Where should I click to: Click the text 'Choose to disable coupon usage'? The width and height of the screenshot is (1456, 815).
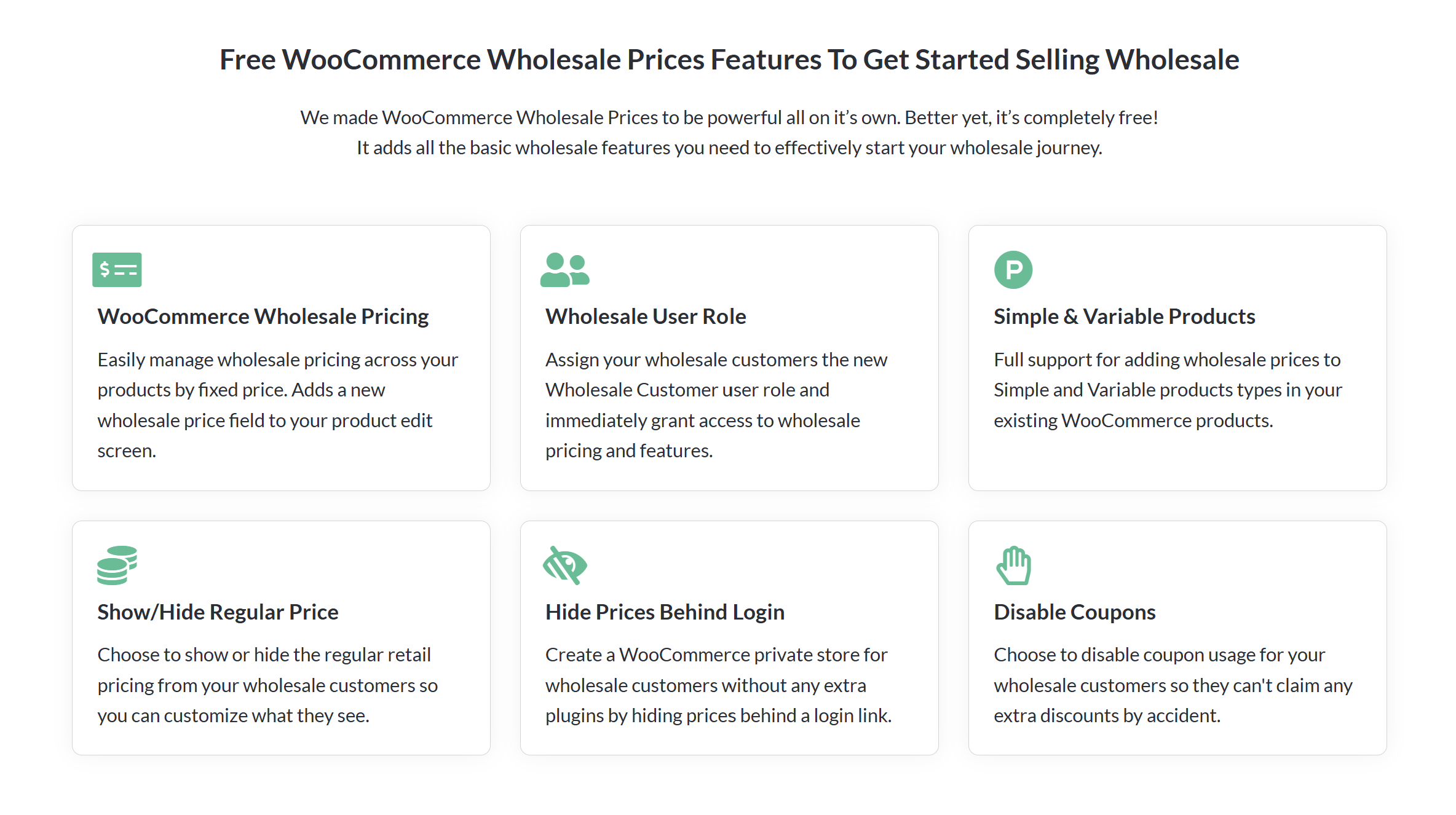tap(1173, 685)
